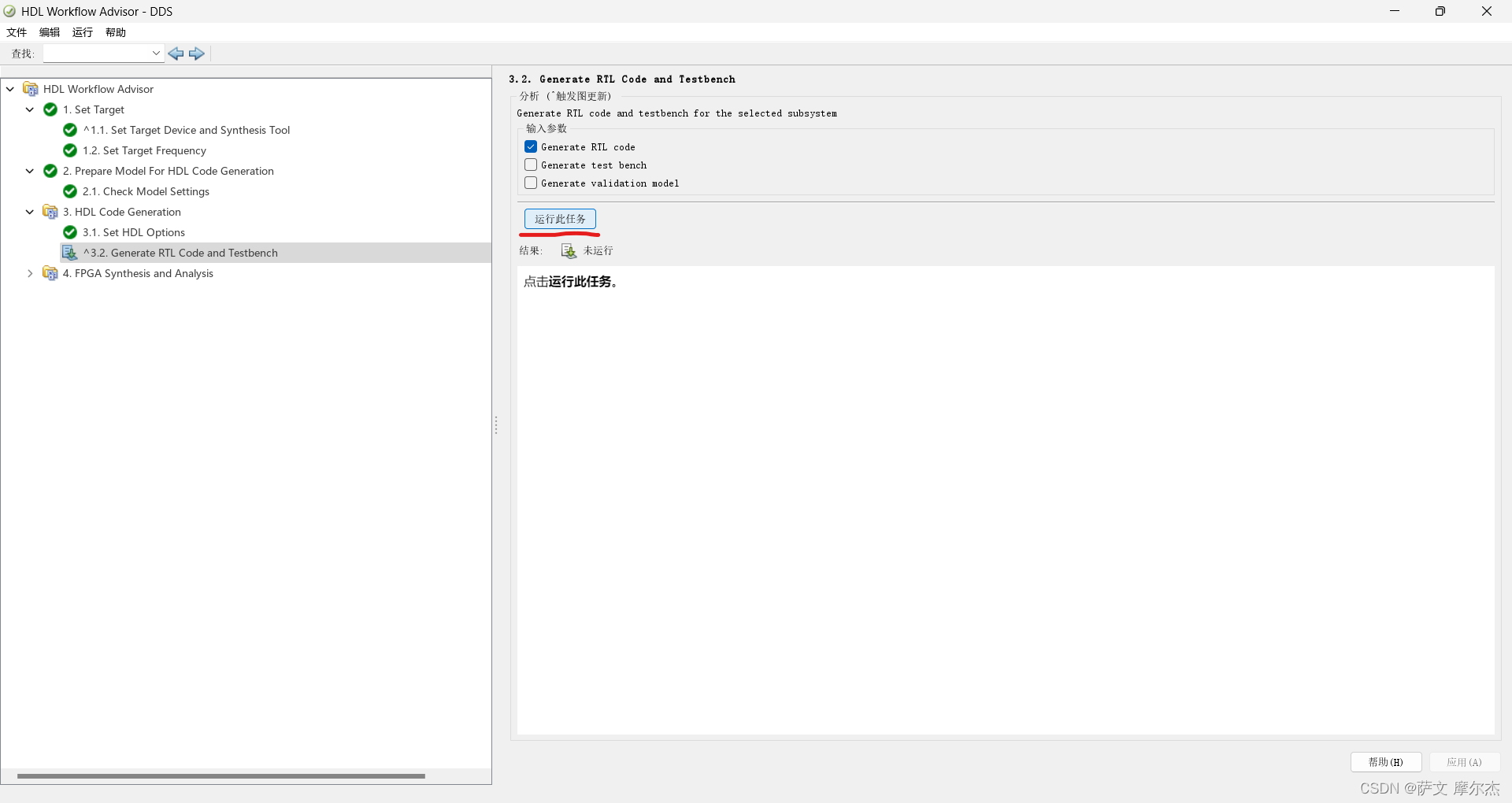The height and width of the screenshot is (803, 1512).
Task: Click the 帮助(H) button
Action: 1386,762
